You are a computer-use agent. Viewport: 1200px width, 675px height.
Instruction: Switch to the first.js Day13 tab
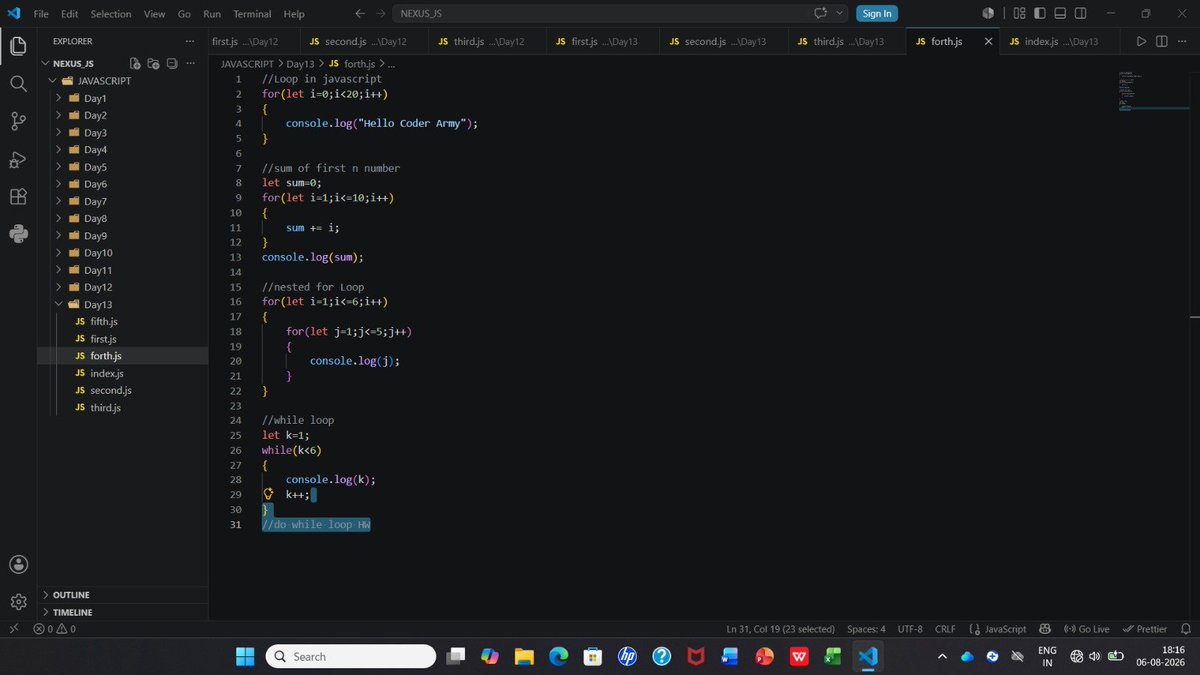[x=603, y=41]
